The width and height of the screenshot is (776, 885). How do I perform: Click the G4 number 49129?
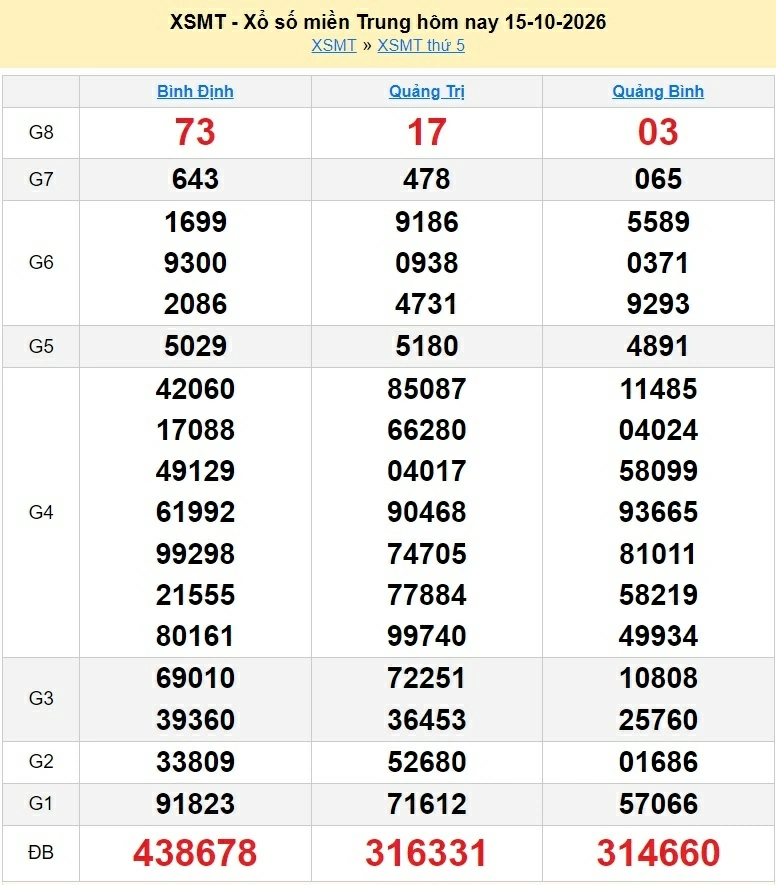[195, 471]
